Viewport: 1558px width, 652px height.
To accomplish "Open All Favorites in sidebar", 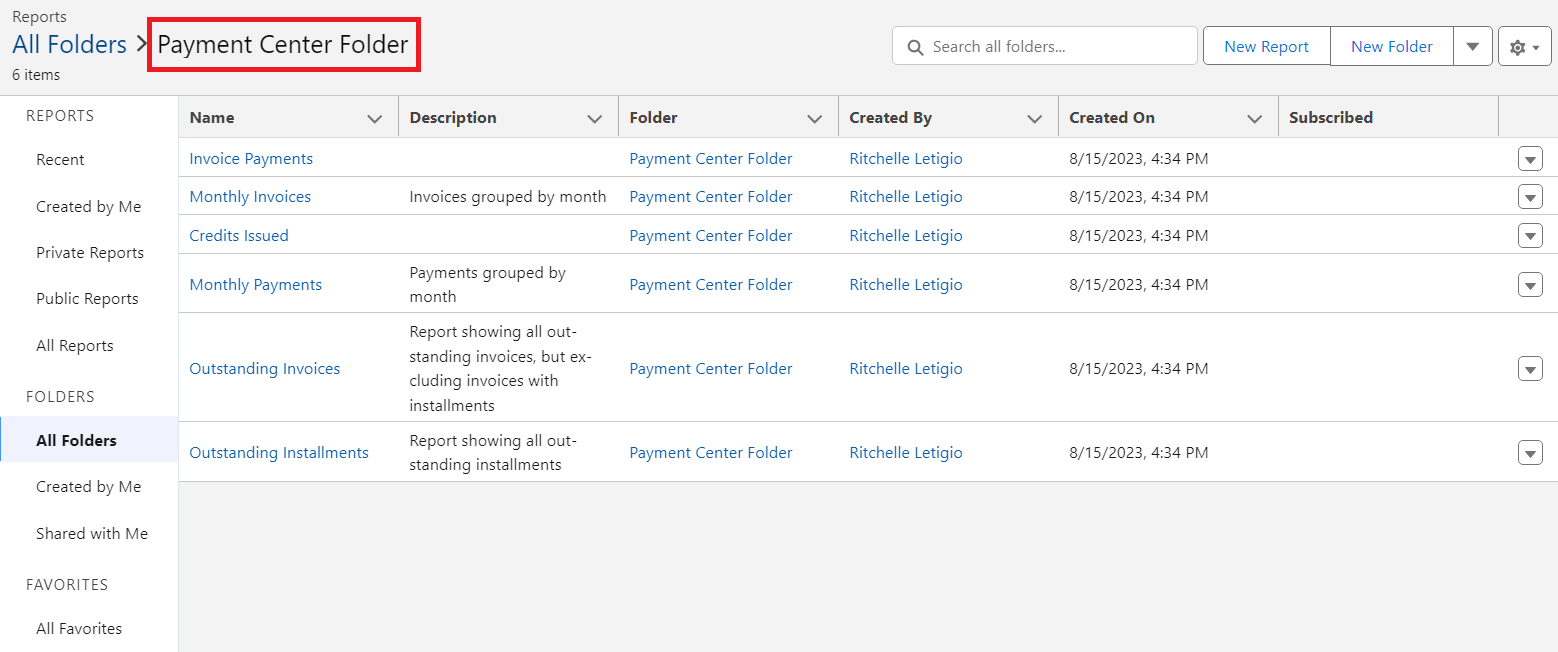I will coord(79,629).
